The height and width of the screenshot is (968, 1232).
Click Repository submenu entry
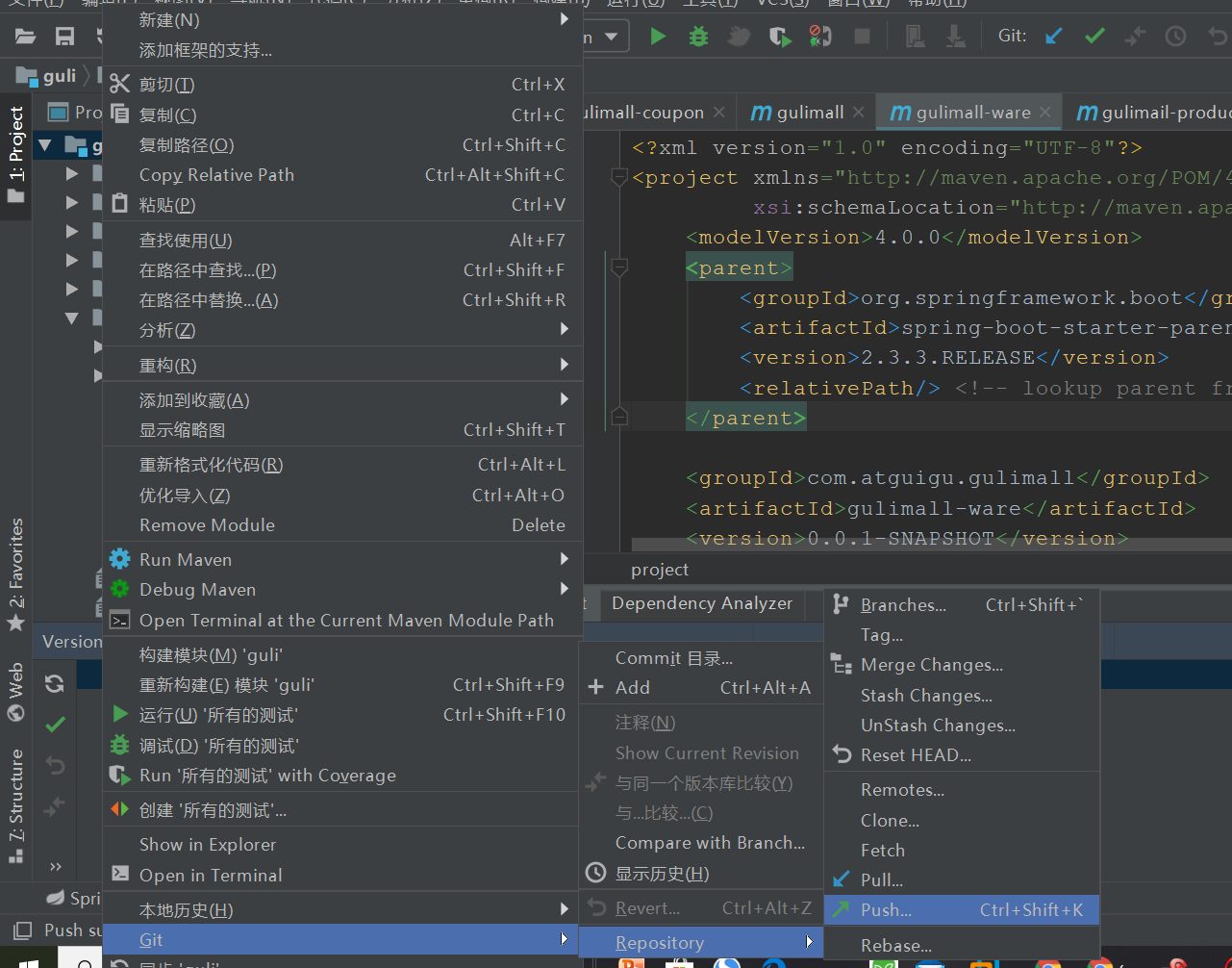coord(701,943)
